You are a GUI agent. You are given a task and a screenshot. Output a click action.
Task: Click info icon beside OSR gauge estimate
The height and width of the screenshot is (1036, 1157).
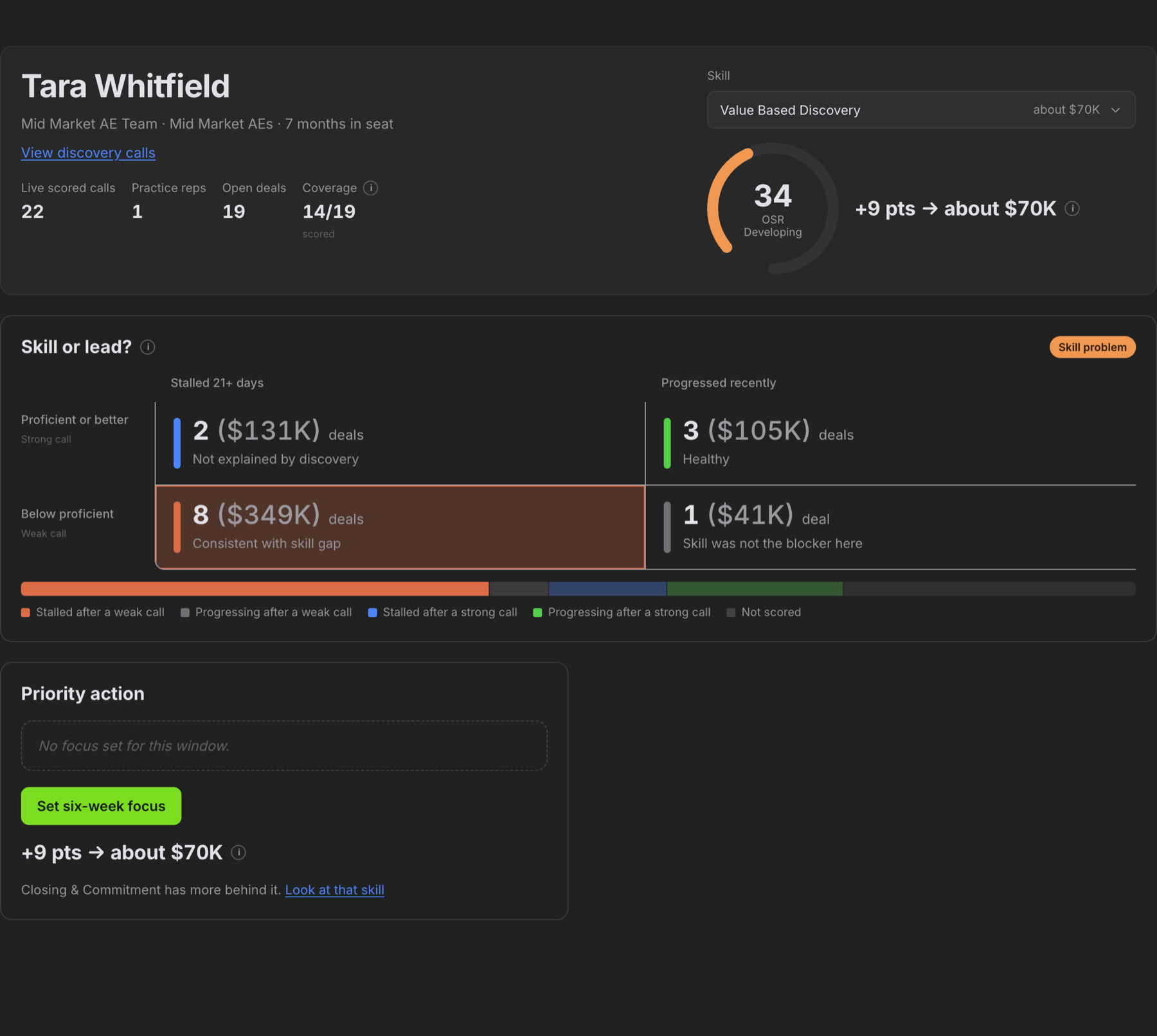point(1072,208)
